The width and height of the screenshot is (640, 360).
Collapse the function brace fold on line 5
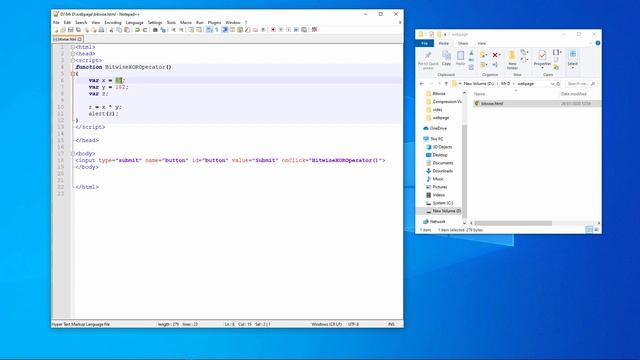click(73, 74)
